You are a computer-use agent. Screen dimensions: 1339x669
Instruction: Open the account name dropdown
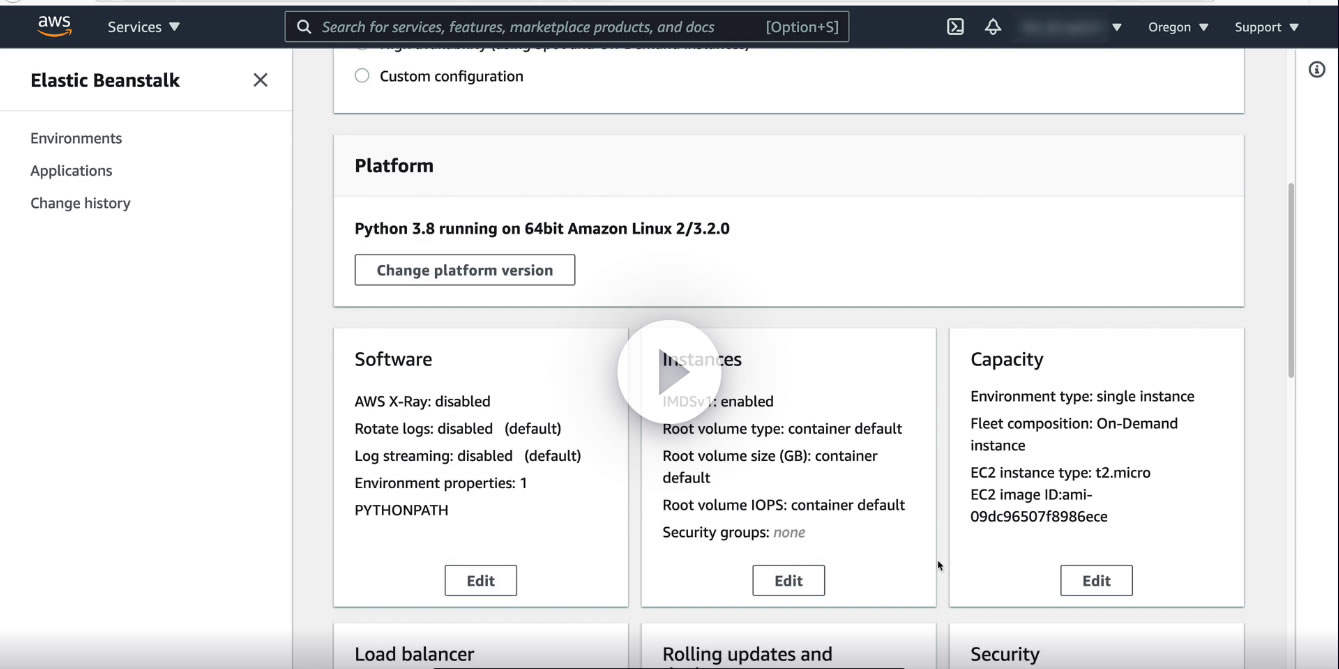[x=1072, y=27]
